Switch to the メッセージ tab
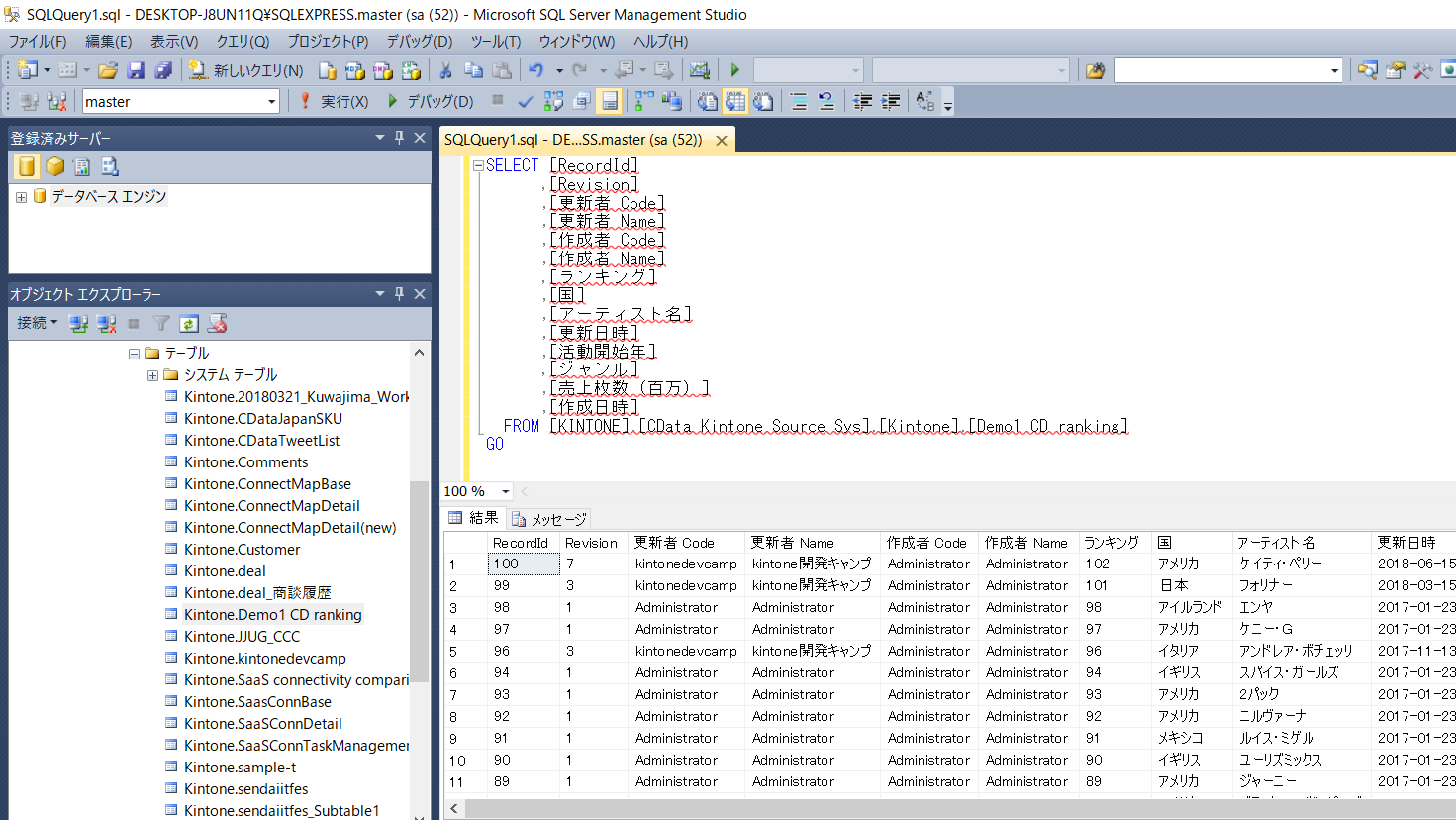Image resolution: width=1456 pixels, height=820 pixels. click(550, 517)
